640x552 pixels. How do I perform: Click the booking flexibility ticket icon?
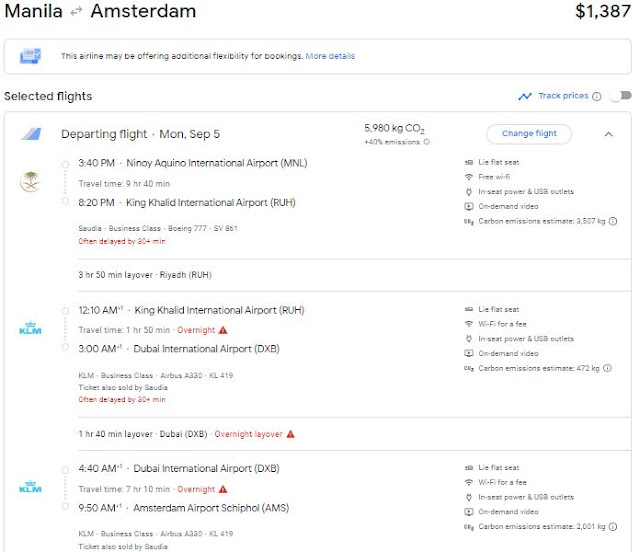(32, 56)
